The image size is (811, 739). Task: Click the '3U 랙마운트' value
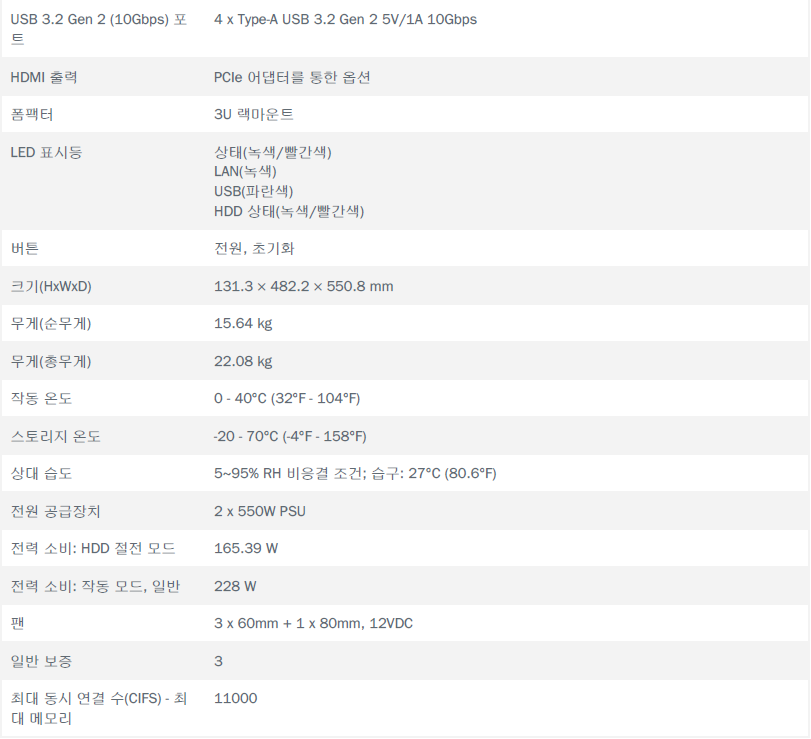[x=254, y=114]
